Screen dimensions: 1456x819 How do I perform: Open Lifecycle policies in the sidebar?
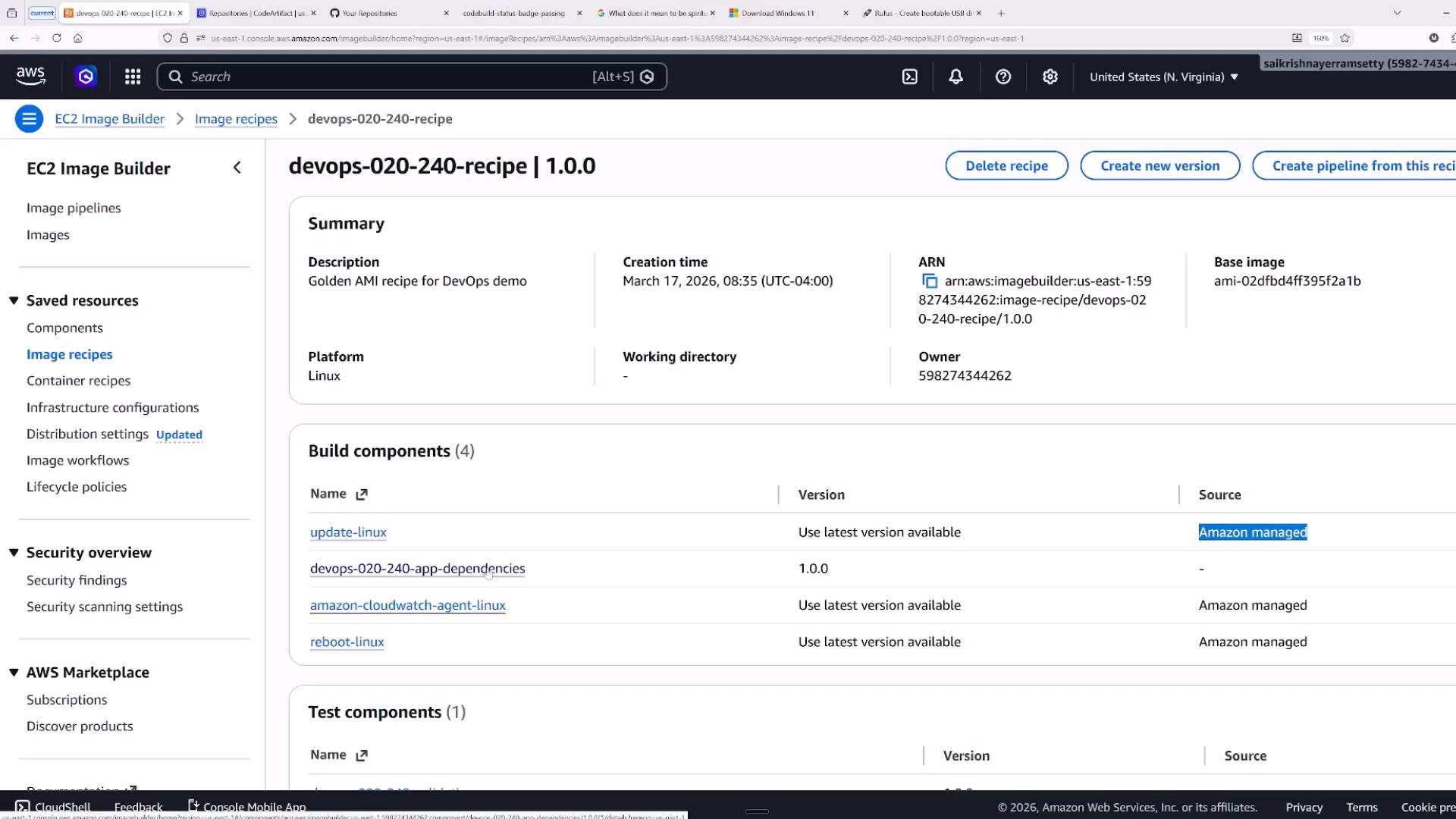77,487
